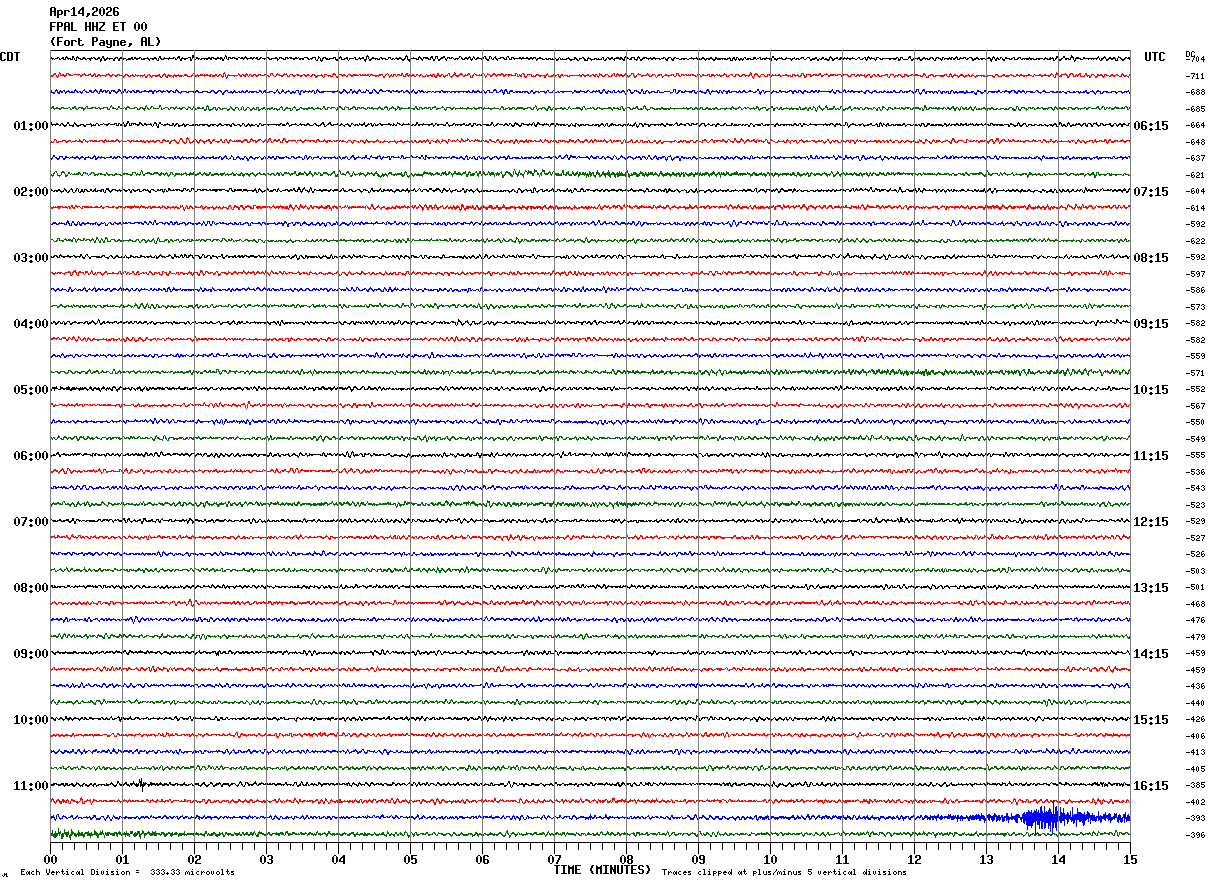Click the 07:15 UTC time label

pyautogui.click(x=1151, y=192)
